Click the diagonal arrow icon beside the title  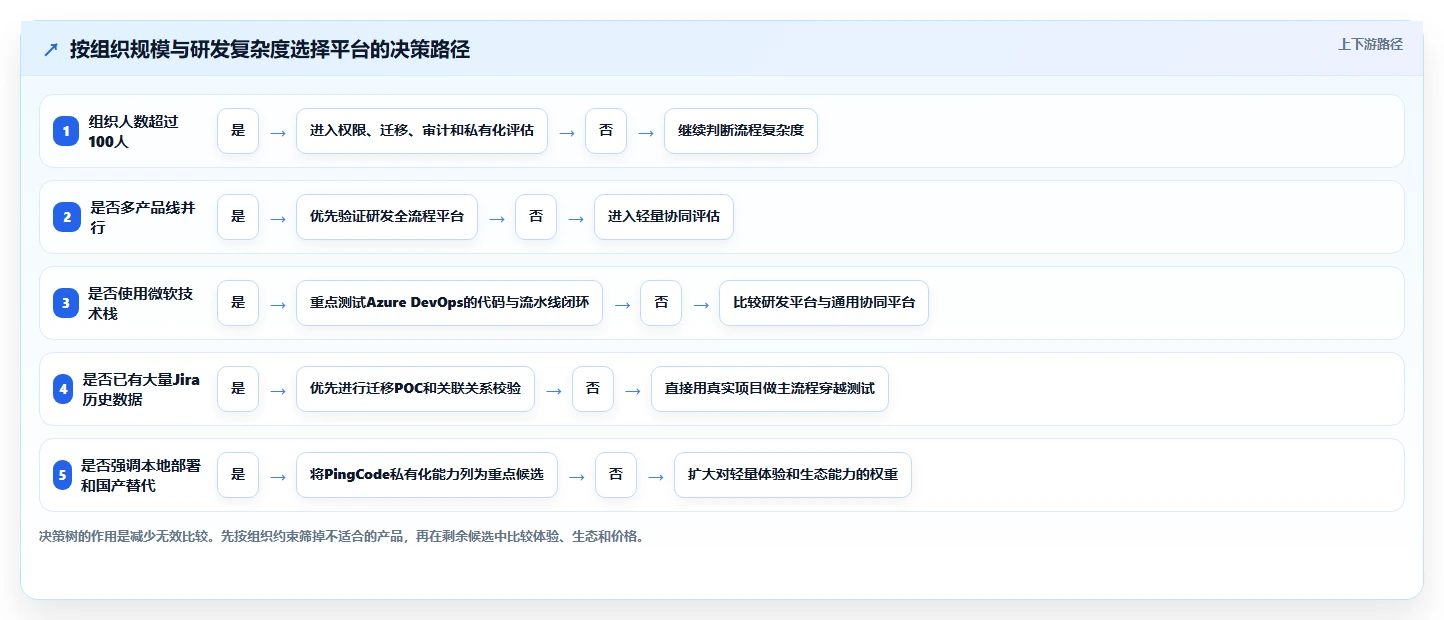tap(51, 50)
